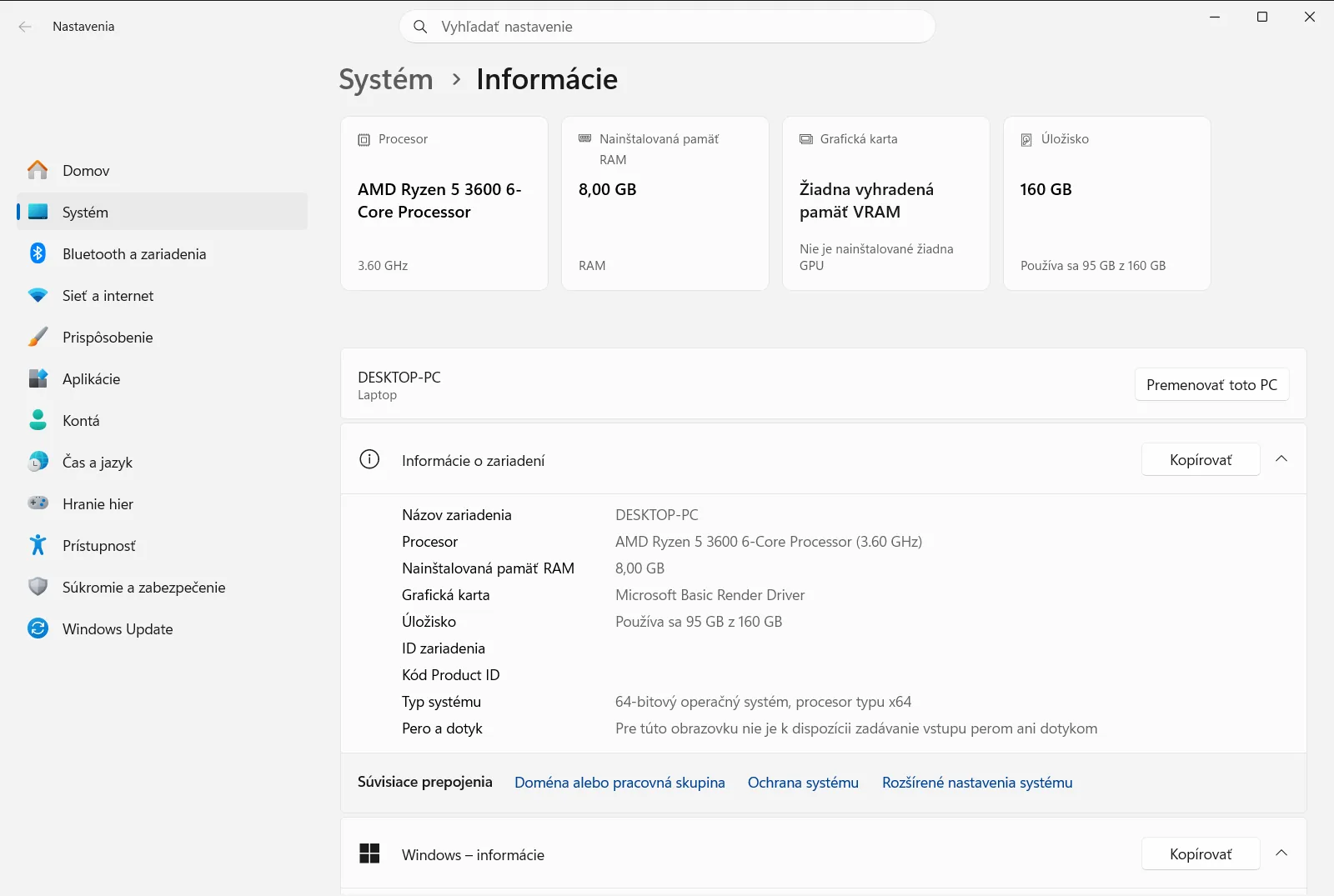Click the Windows Update refresh icon

38,628
